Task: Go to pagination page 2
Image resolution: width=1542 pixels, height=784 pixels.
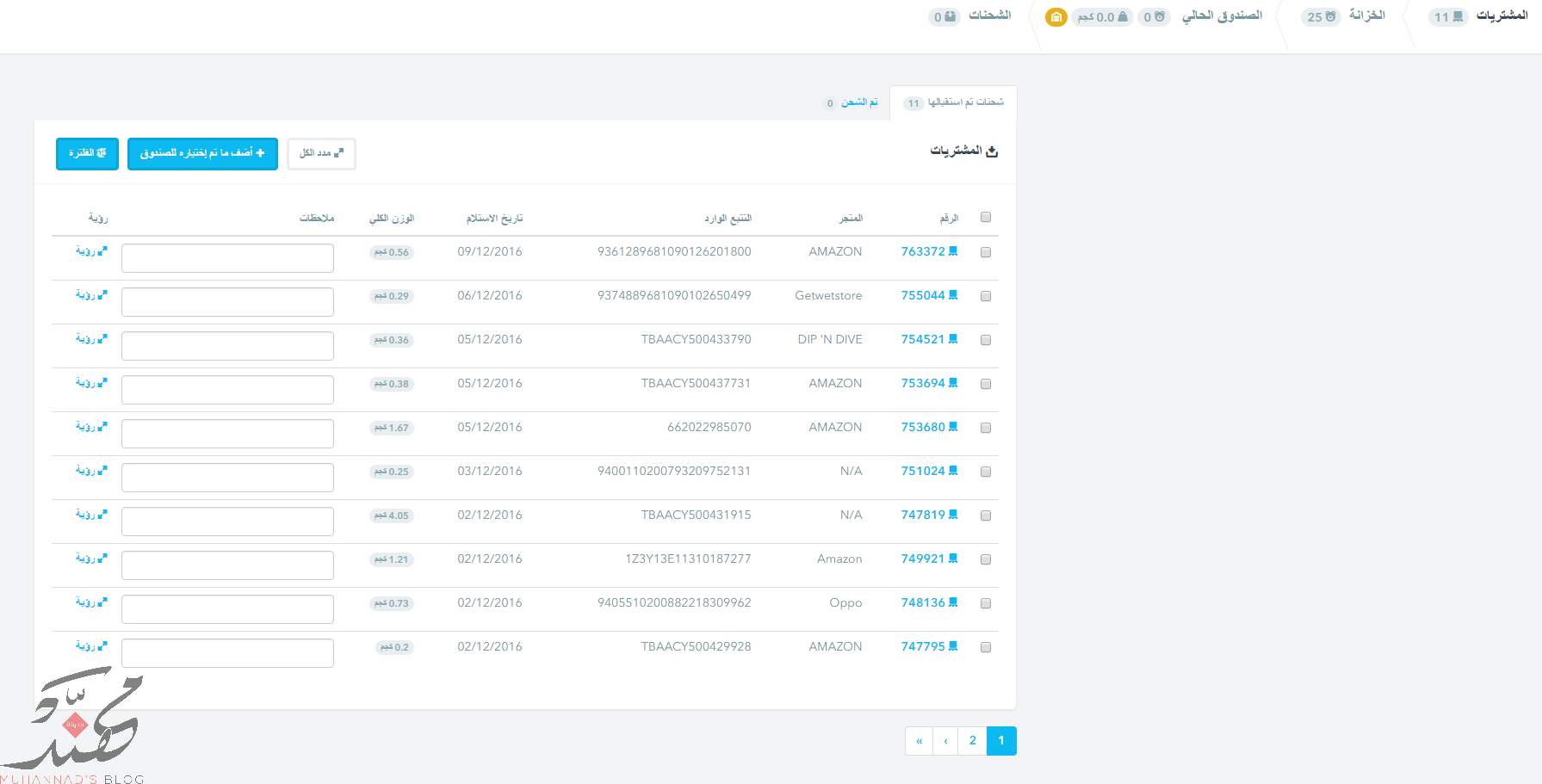Action: [x=973, y=741]
